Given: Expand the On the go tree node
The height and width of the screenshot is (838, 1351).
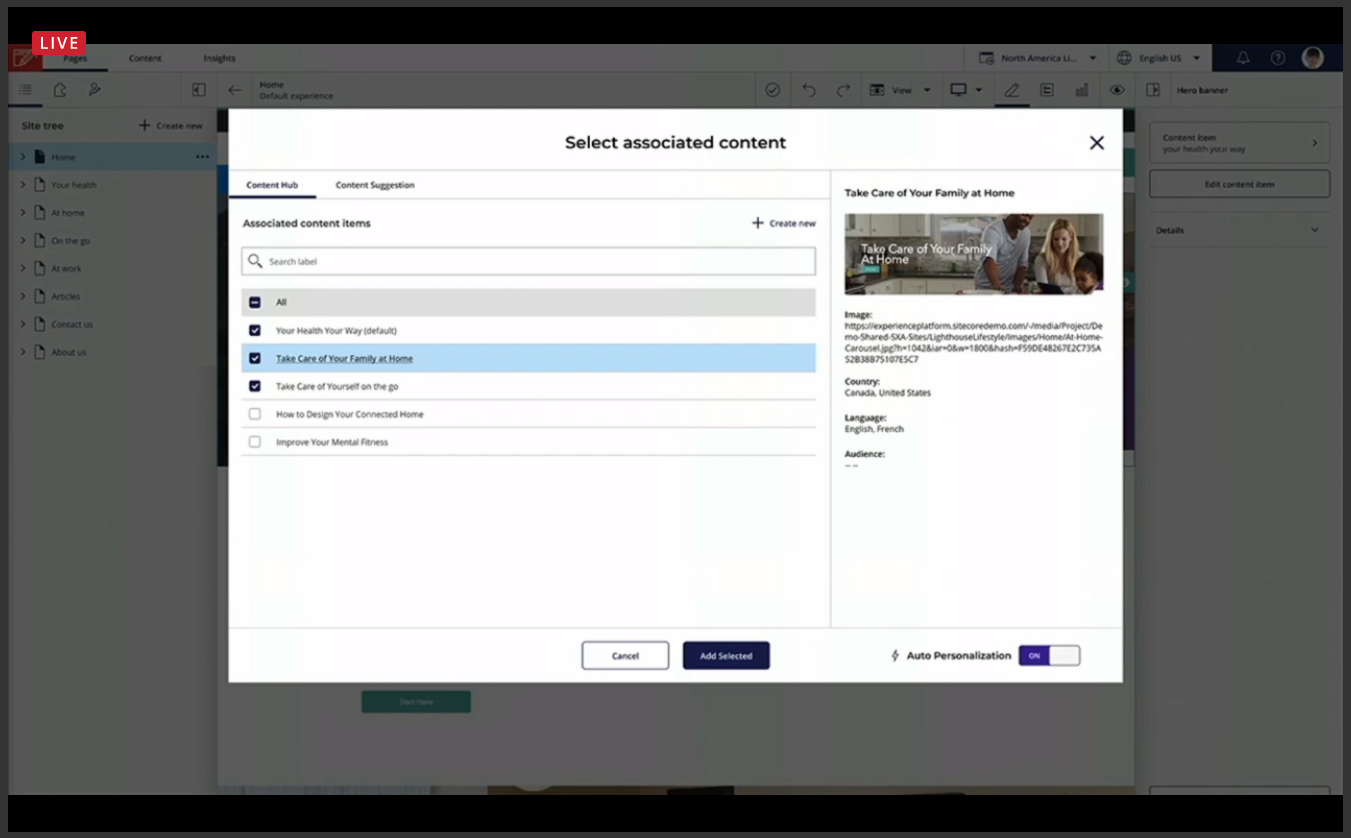Looking at the screenshot, I should pos(23,241).
